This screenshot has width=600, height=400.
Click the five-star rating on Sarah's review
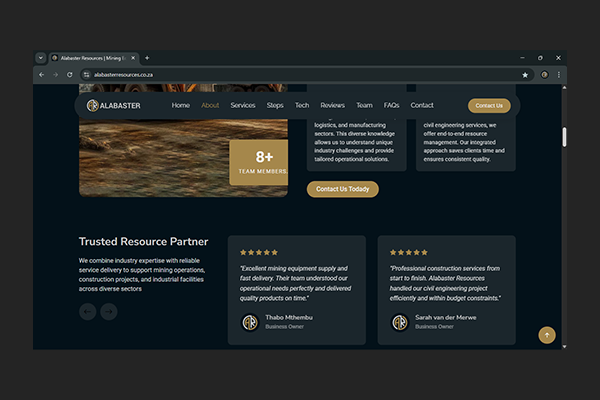pyautogui.click(x=409, y=252)
